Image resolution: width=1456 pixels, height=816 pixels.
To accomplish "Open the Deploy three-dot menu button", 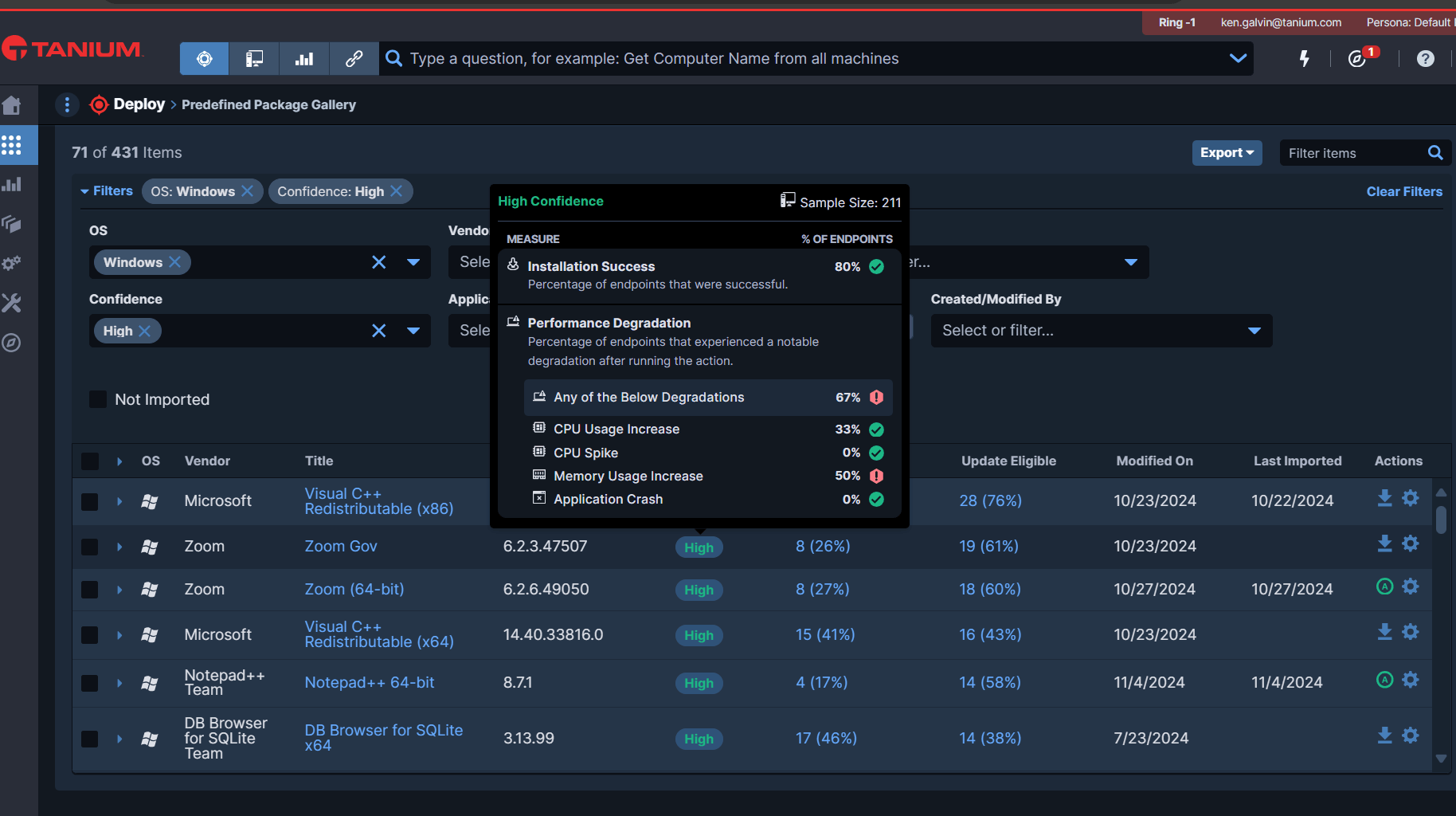I will (67, 104).
